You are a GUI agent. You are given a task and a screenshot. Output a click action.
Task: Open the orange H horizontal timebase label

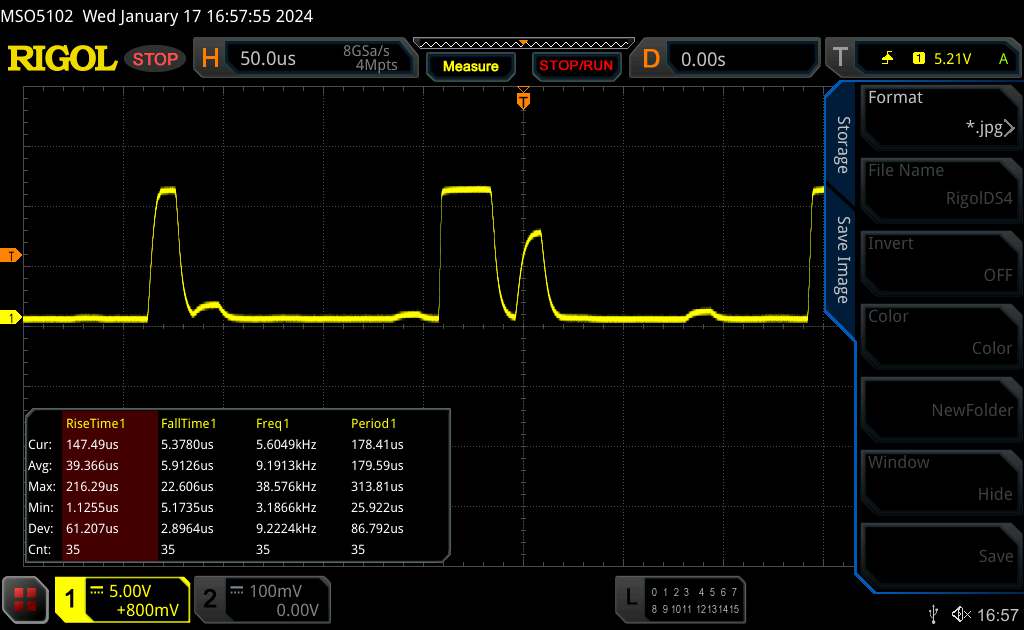coord(210,59)
